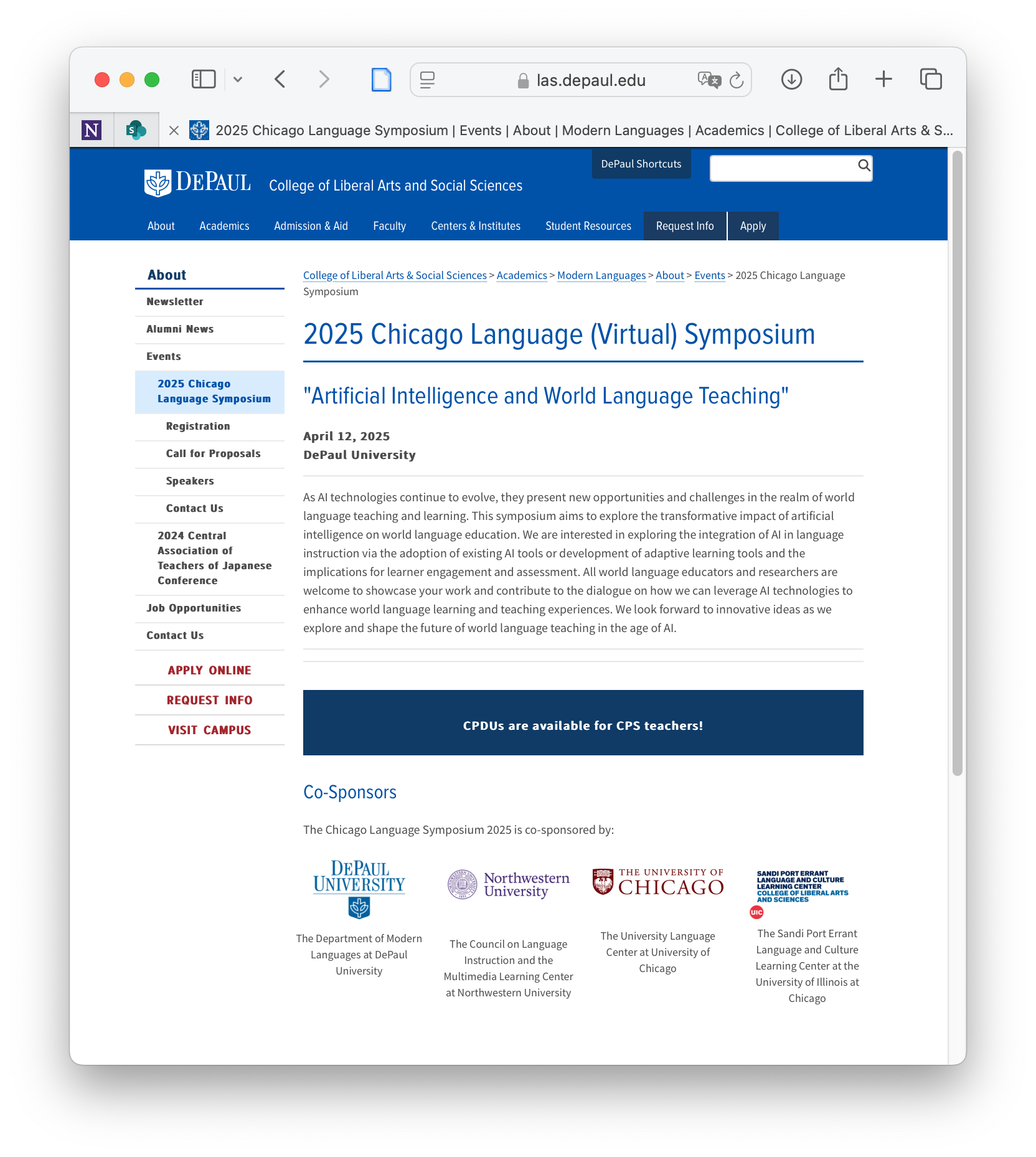Switch to the pinned SharePoint tab

[x=136, y=130]
